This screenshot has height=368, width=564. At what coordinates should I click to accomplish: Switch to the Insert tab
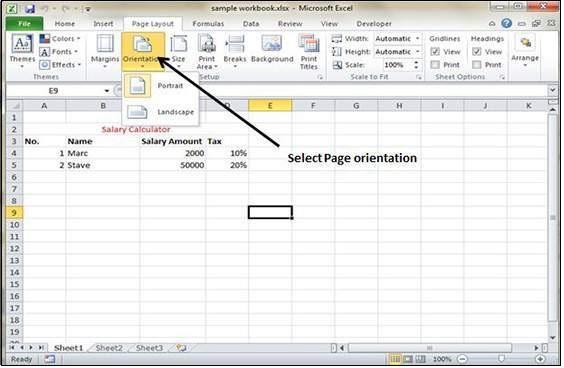click(103, 24)
